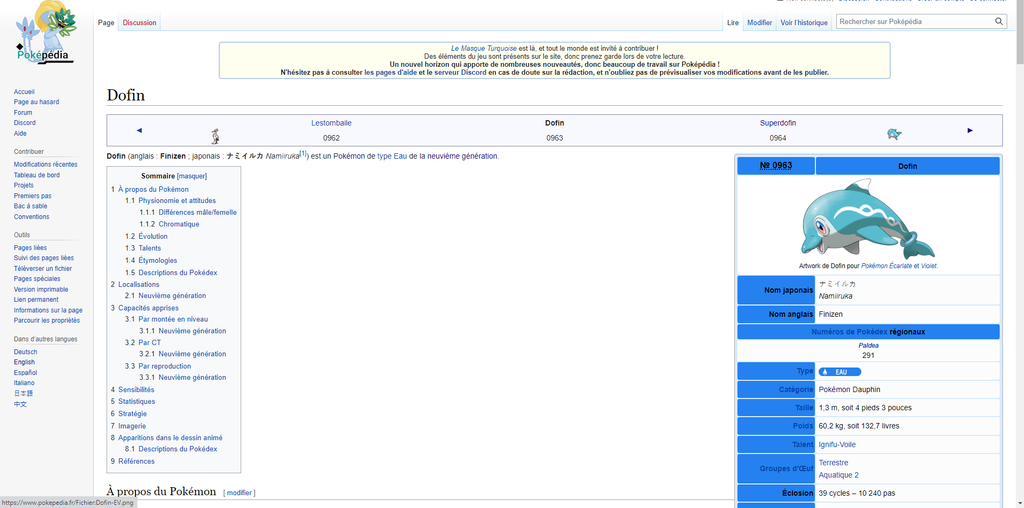1024x508 pixels.
Task: Open Bac à sable link
Action: tap(31, 206)
